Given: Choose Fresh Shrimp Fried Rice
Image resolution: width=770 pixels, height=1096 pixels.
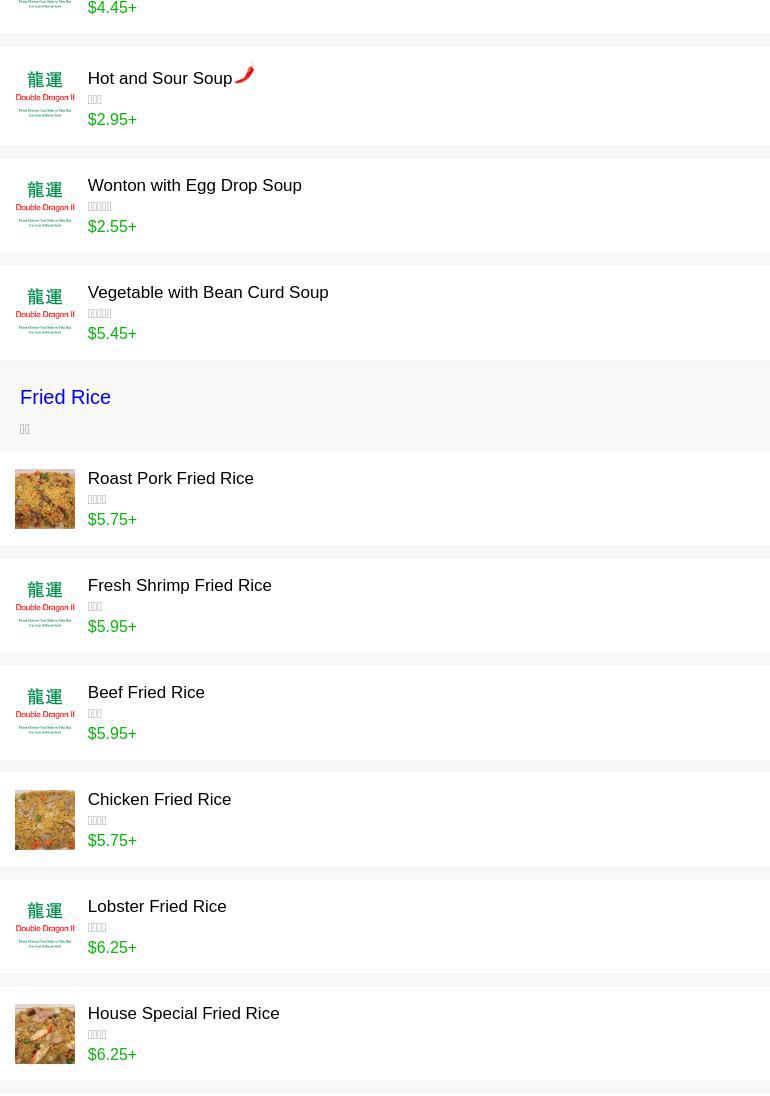Looking at the screenshot, I should 179,586.
